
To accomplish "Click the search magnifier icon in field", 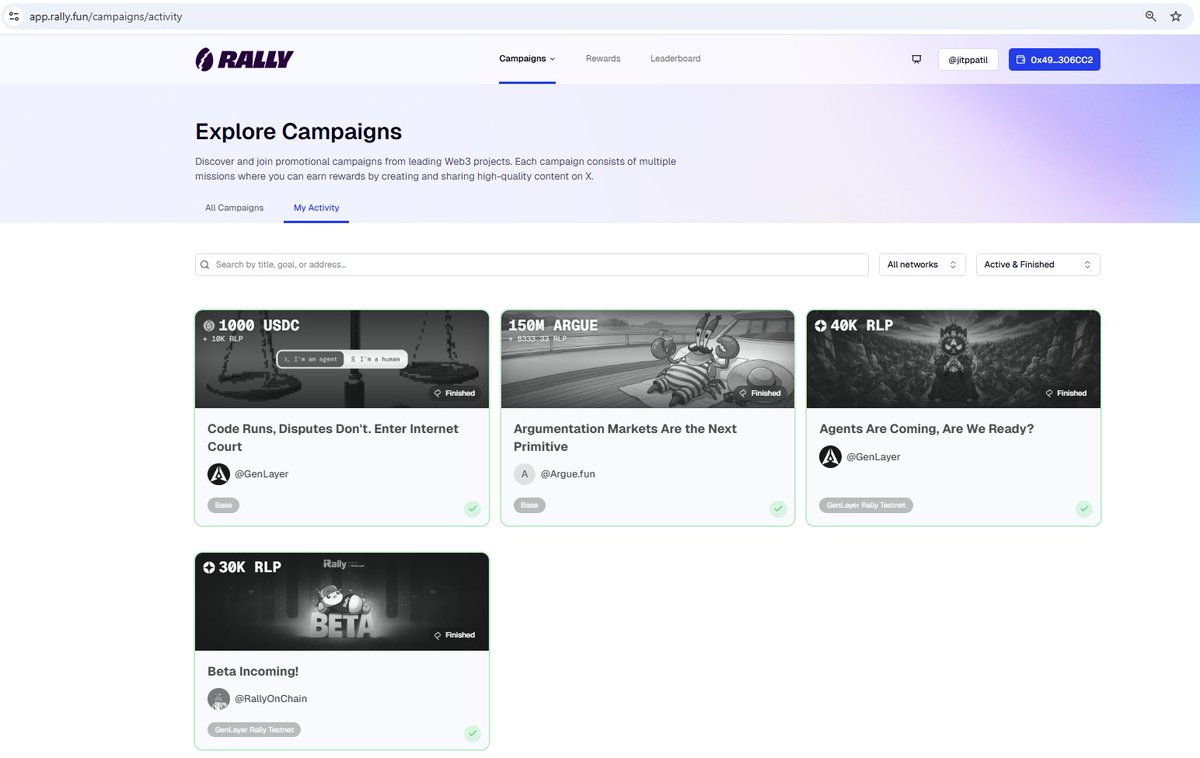I will 205,265.
